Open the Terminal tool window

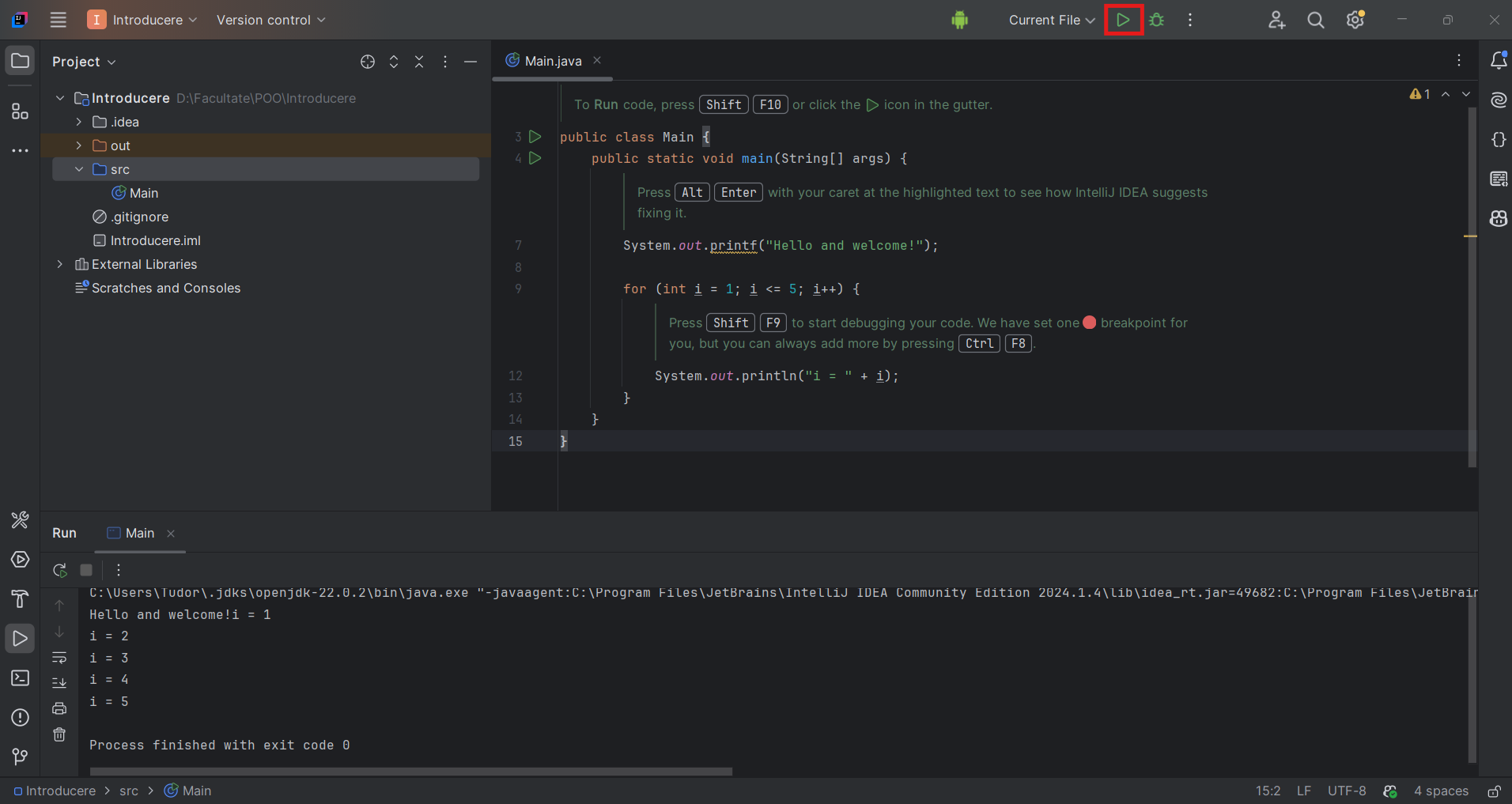(20, 678)
